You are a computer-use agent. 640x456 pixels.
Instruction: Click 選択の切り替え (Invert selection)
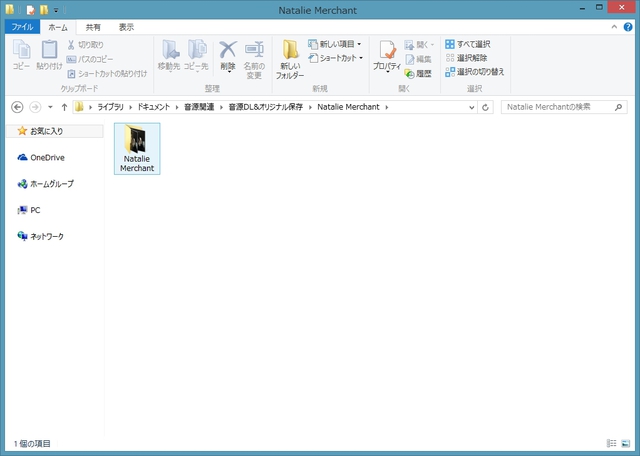pos(474,72)
